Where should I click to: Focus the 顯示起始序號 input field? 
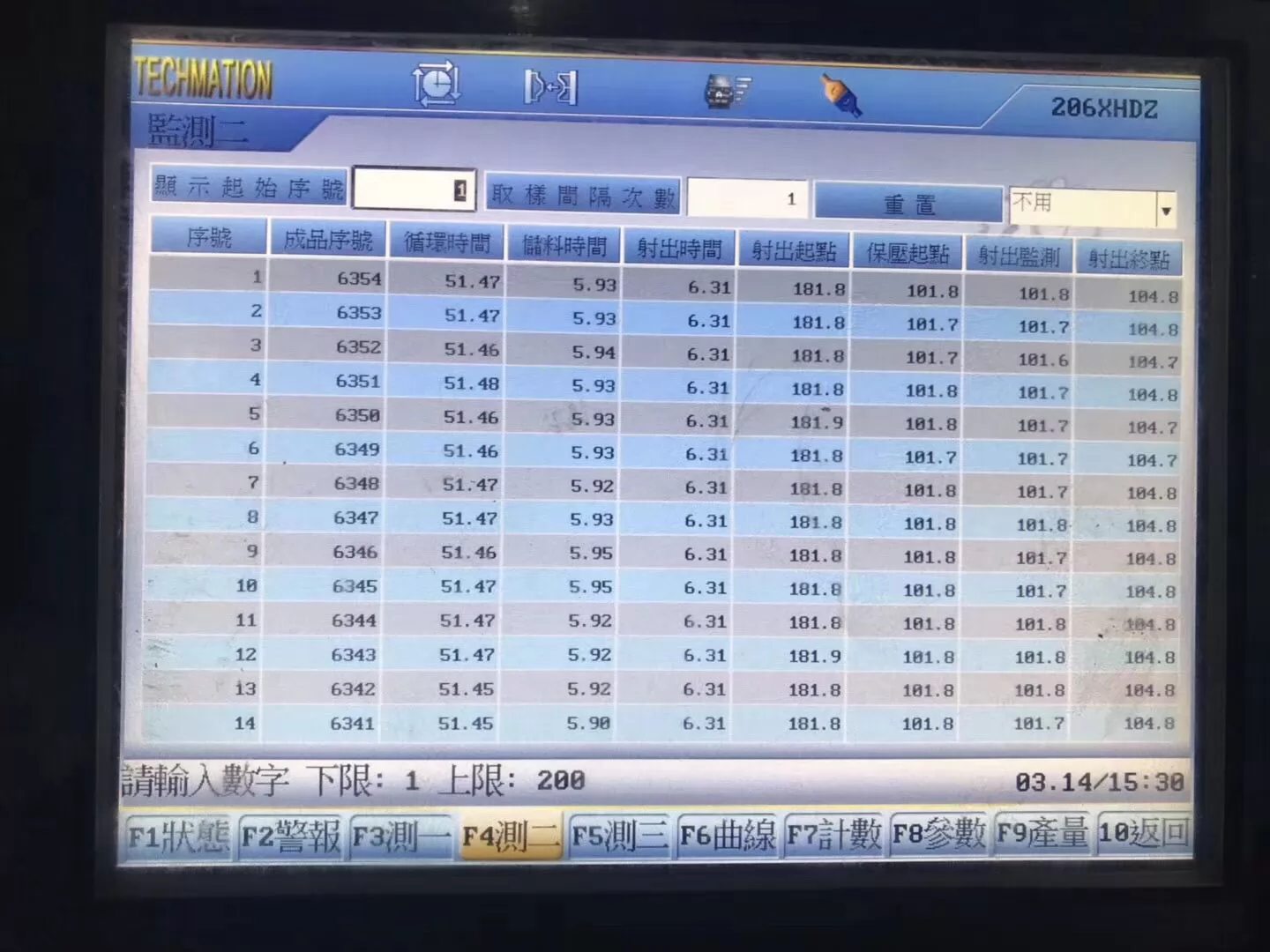click(414, 189)
